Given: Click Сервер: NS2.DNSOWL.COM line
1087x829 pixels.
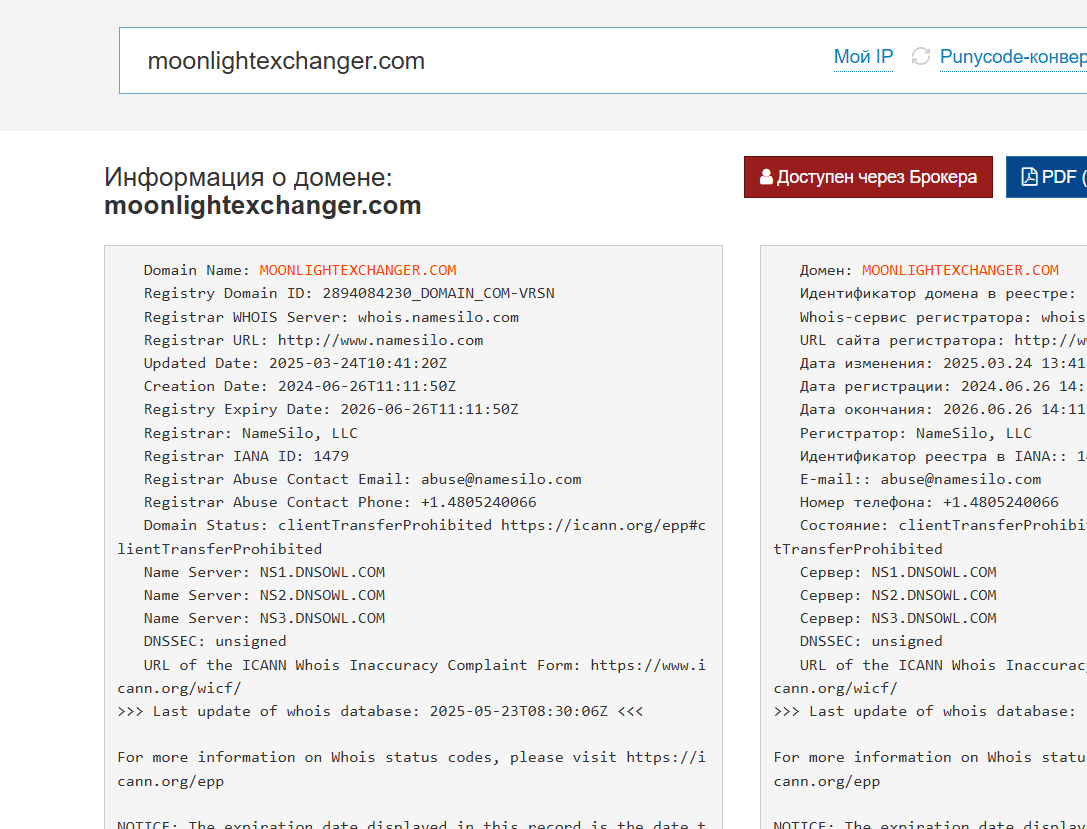Looking at the screenshot, I should tap(898, 595).
